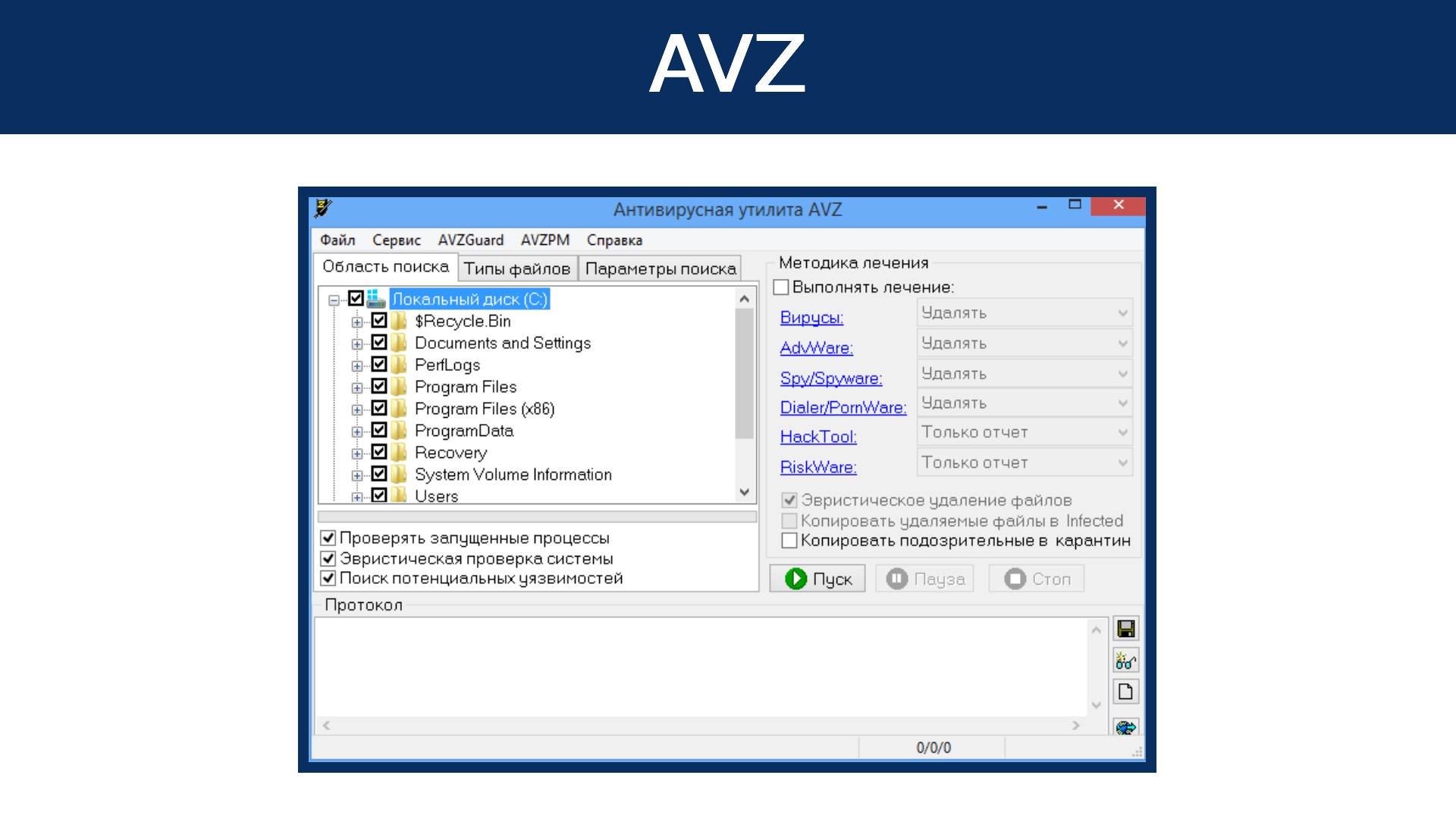Collapse the Локальный диск (C:) tree node
This screenshot has width=1456, height=819.
[334, 300]
